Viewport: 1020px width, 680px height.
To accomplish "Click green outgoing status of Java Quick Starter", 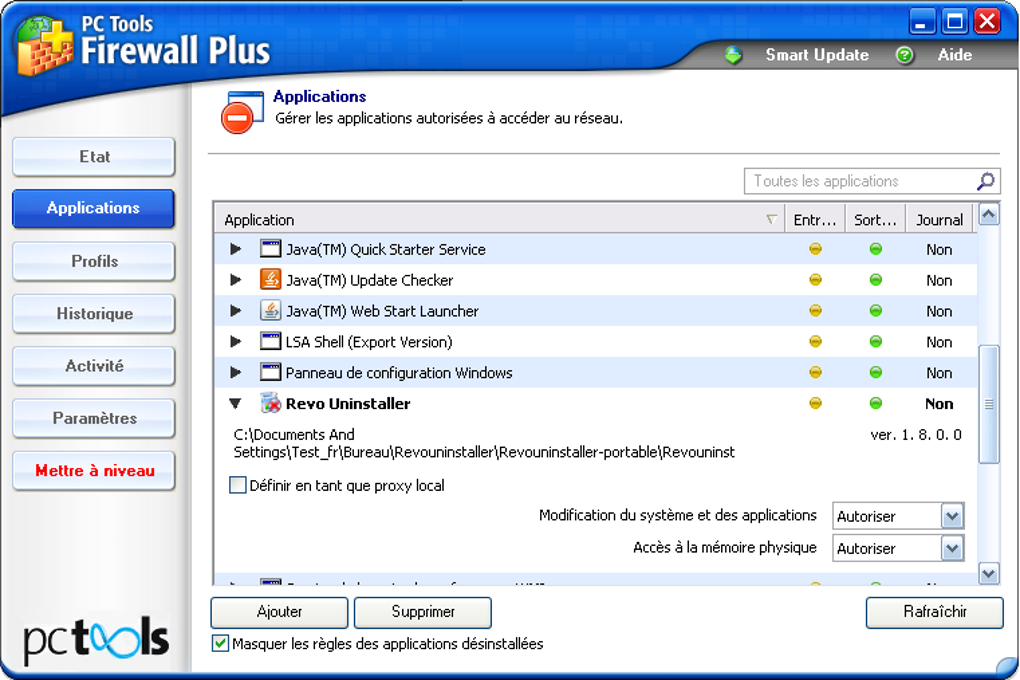I will 876,249.
